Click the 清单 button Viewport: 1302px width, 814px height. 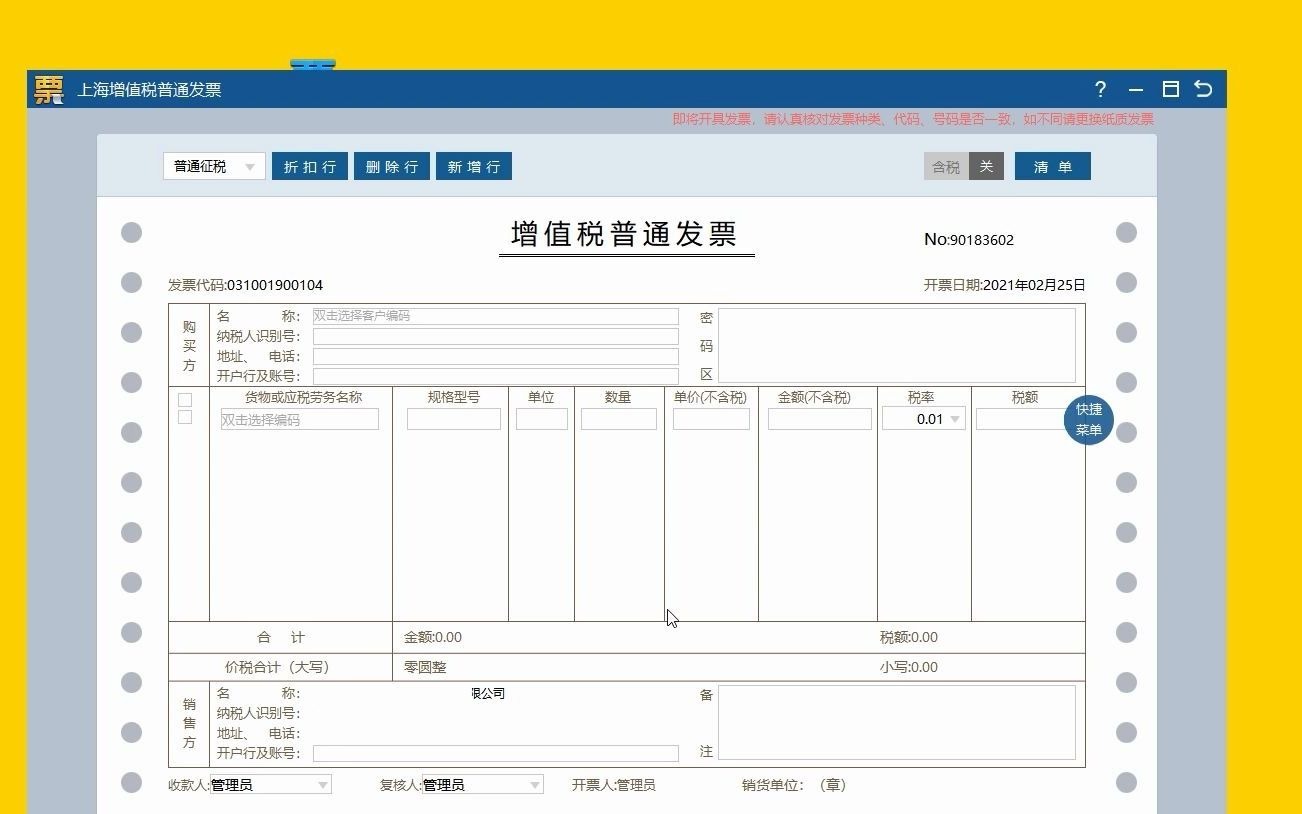[1052, 166]
